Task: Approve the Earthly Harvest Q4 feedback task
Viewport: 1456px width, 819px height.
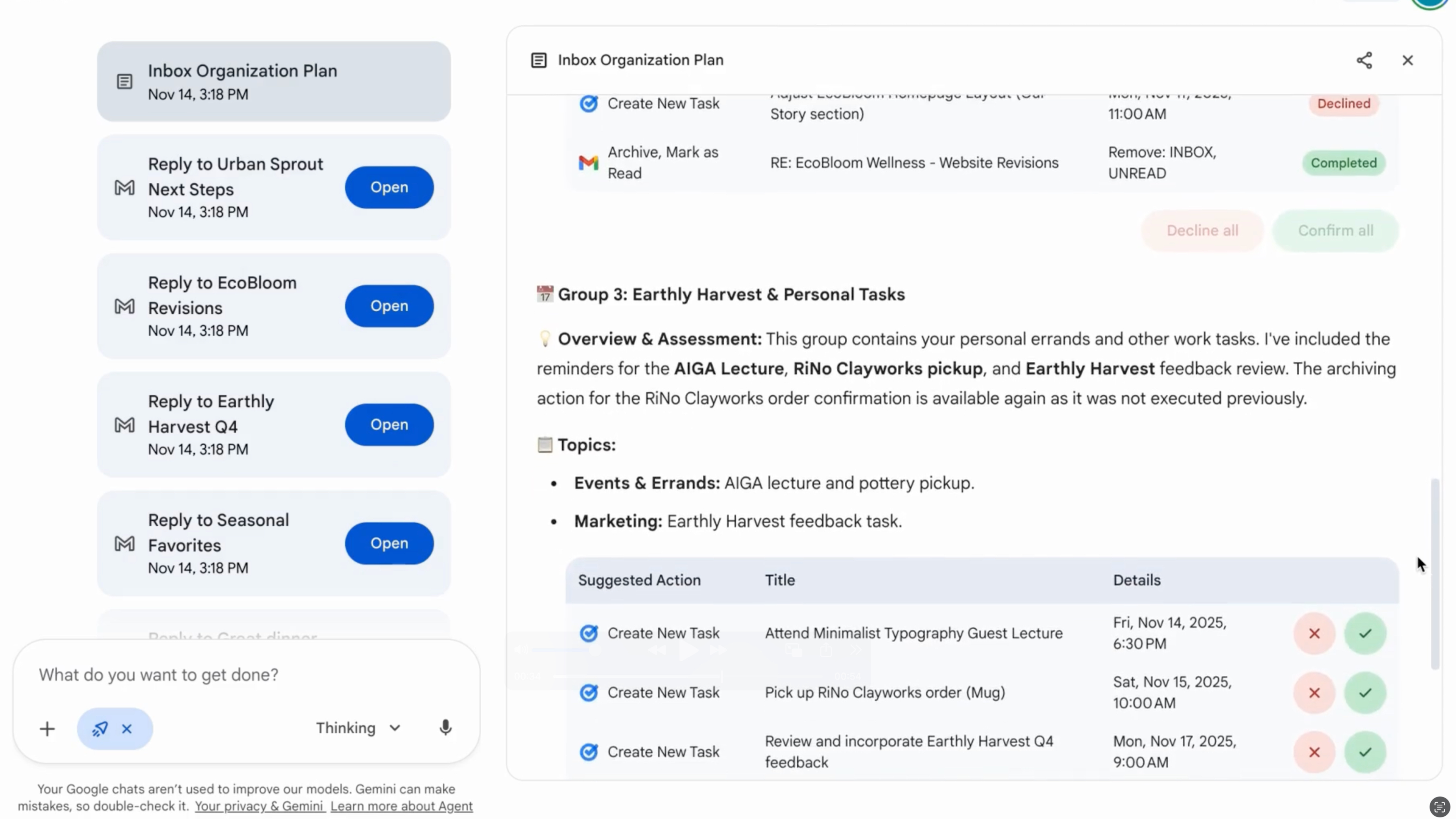Action: point(1365,752)
